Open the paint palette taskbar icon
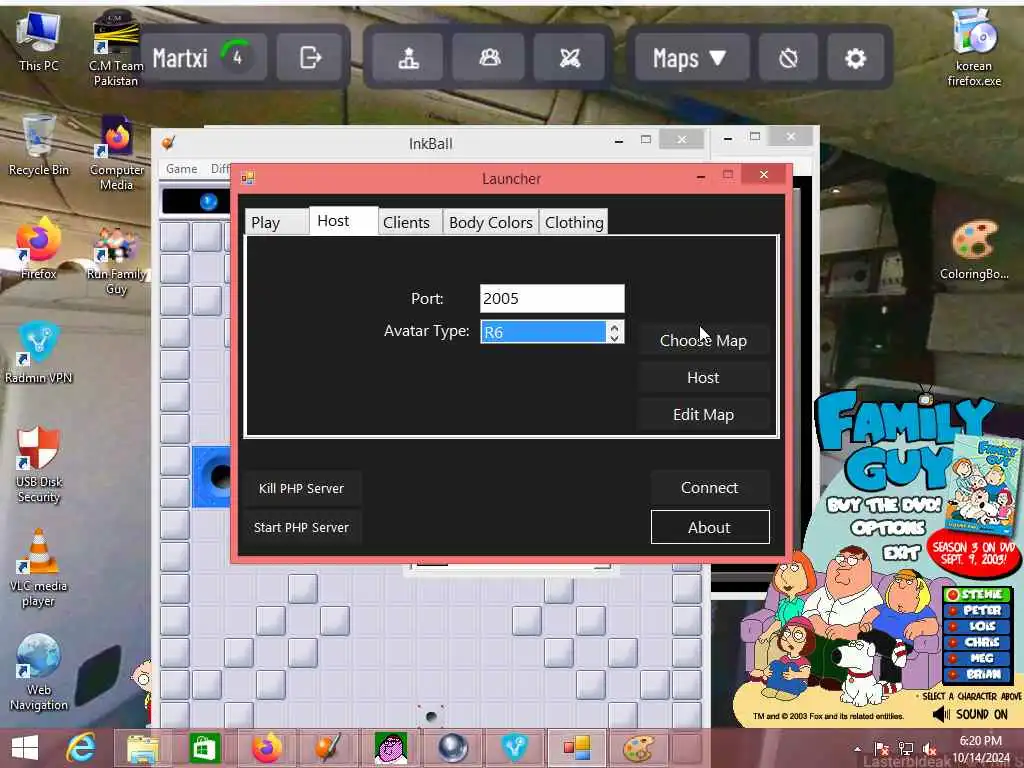 (639, 748)
